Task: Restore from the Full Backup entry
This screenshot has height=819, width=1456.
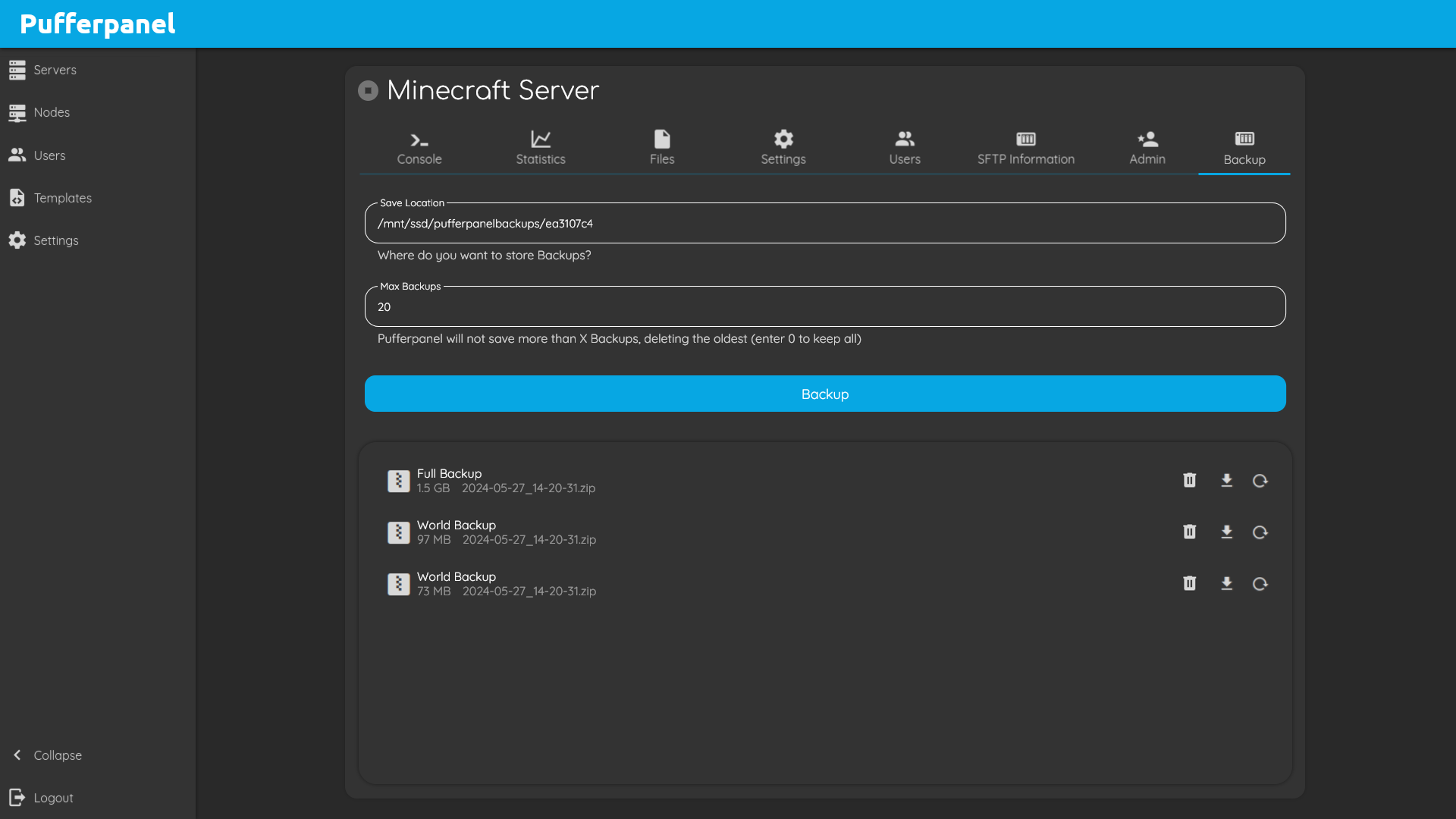Action: pos(1260,480)
